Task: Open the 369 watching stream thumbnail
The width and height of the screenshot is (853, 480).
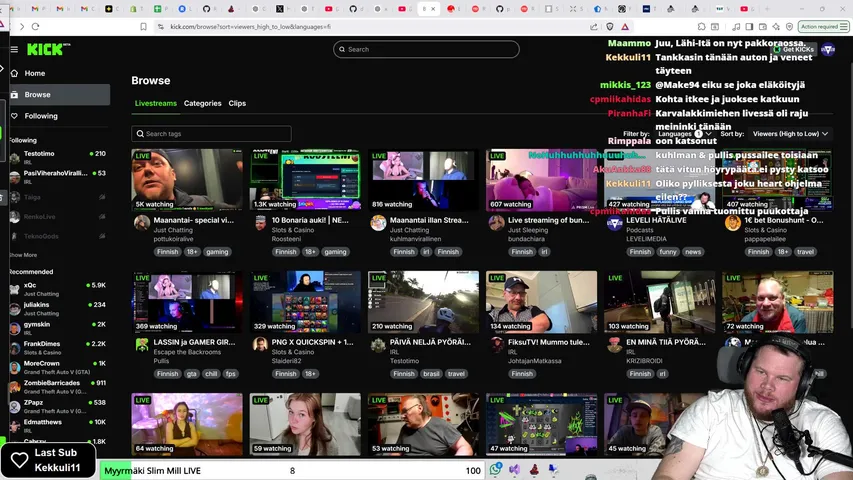Action: click(187, 302)
